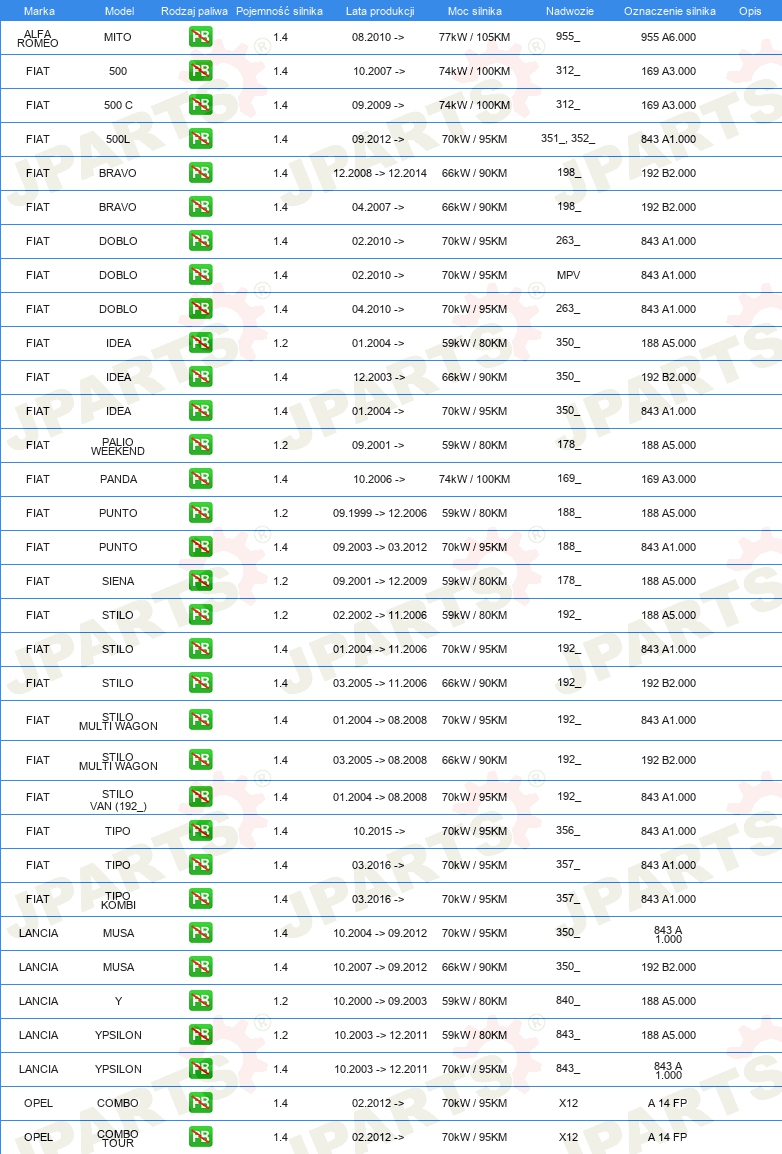
Task: Click the petrol icon in the IDEA 12.2003 row
Action: point(200,377)
